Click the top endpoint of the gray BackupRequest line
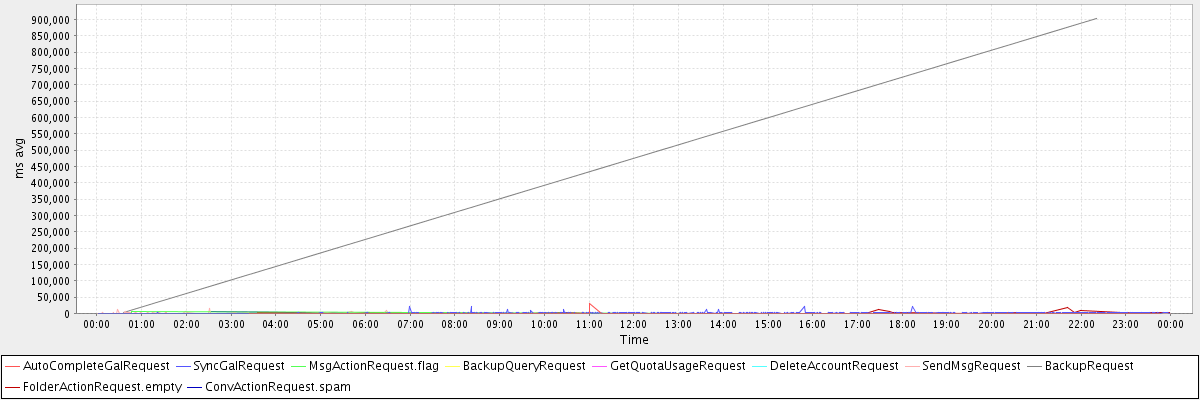The height and width of the screenshot is (400, 1200). [x=1097, y=19]
